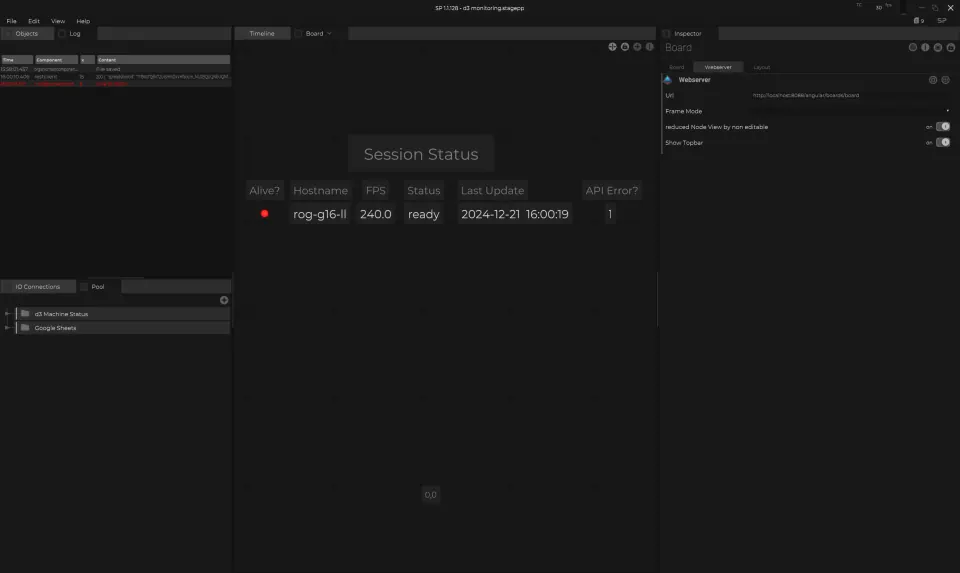
Task: Click the d3 Machine Status folder icon
Action: (25, 313)
